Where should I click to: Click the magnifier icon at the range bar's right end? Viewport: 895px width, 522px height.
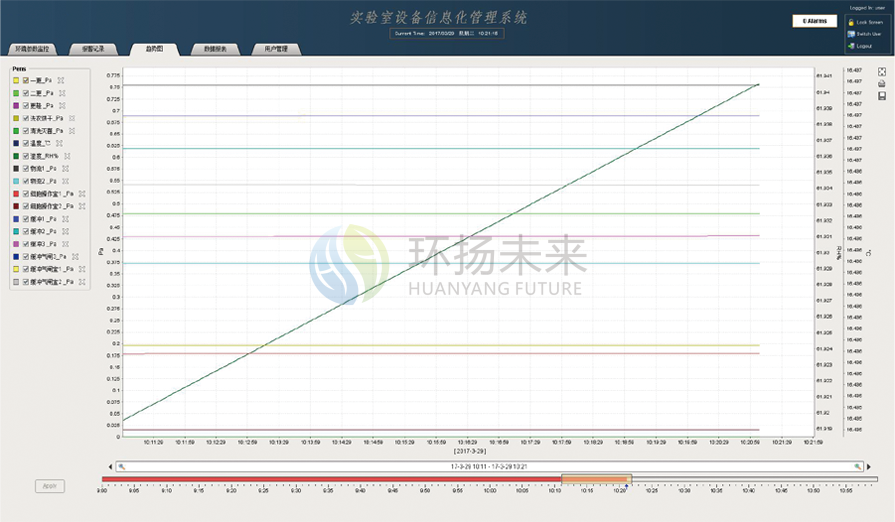click(857, 467)
